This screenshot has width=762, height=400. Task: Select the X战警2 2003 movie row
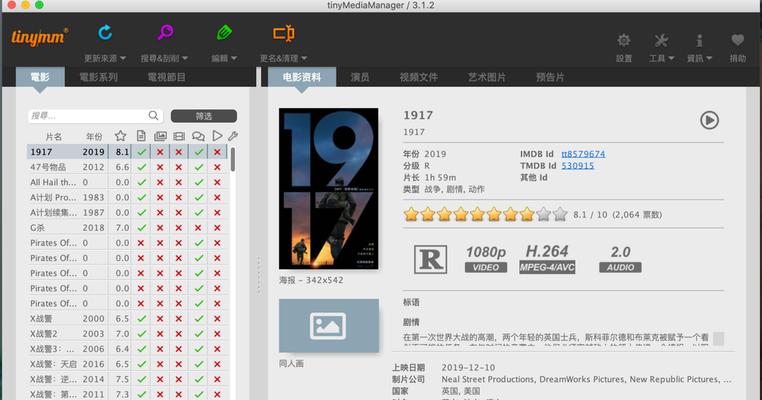pos(126,334)
